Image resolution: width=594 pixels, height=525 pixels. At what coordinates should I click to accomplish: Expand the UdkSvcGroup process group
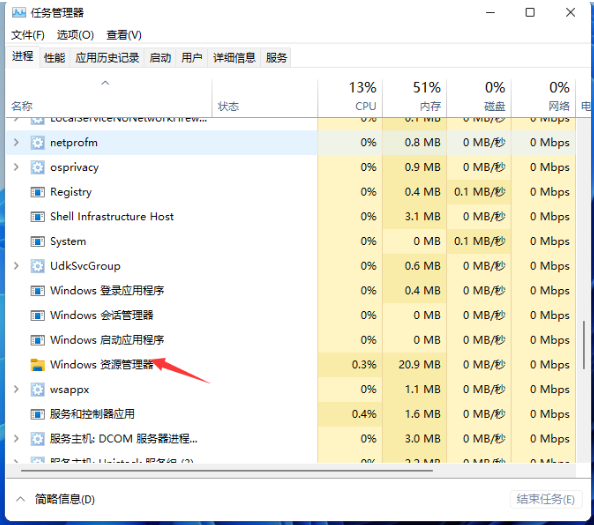point(16,266)
